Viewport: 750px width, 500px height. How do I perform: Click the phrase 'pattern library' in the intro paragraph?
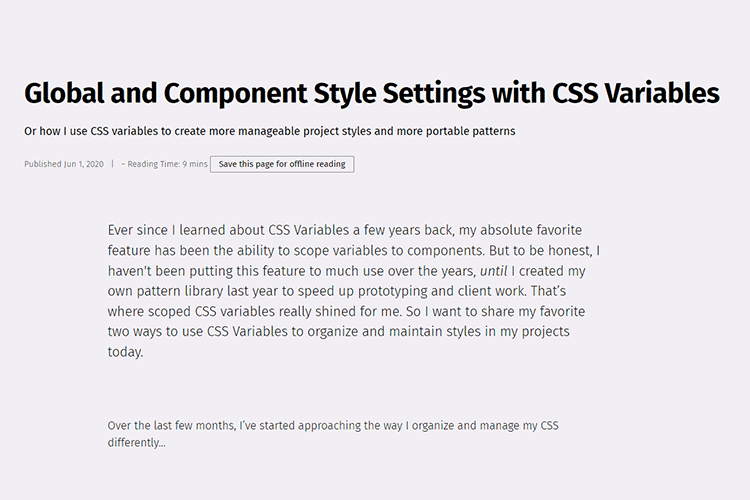[x=186, y=291]
